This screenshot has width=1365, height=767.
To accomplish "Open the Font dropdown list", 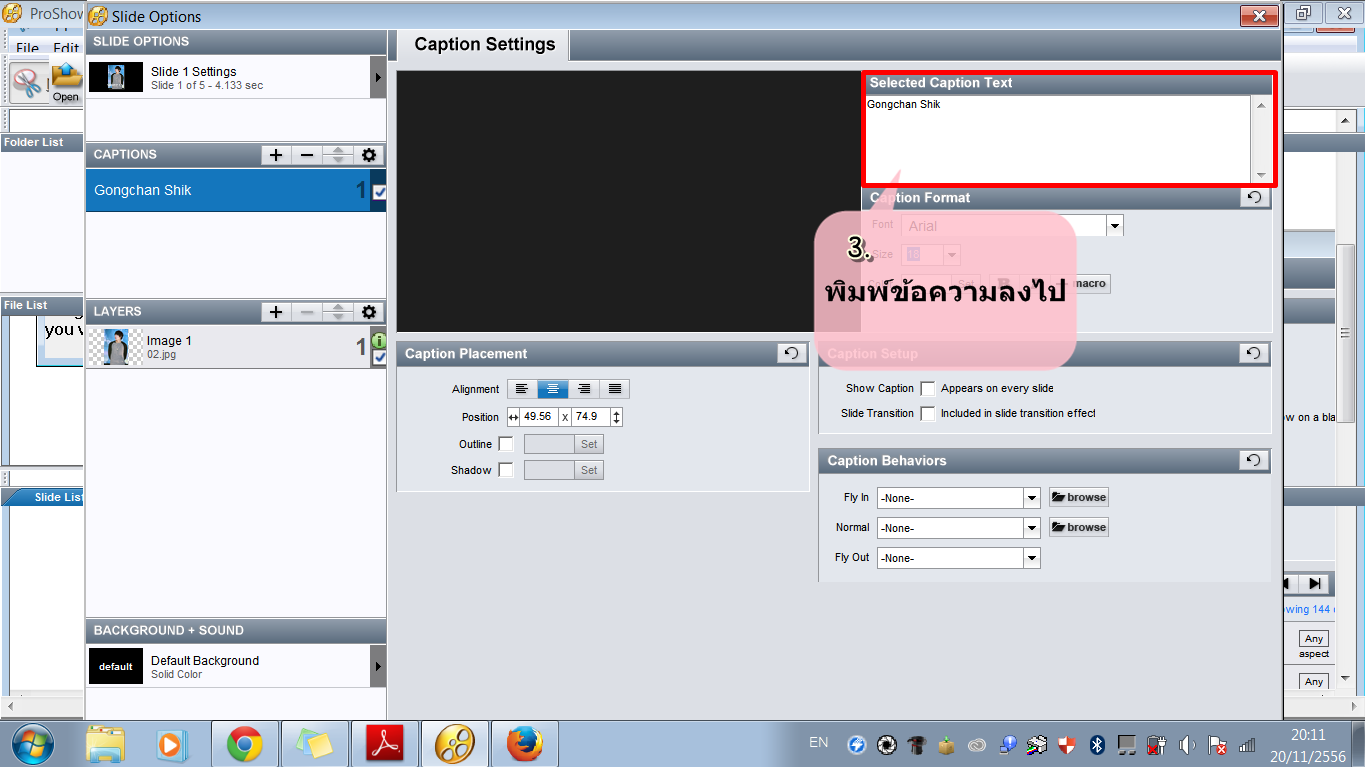I will (x=1115, y=226).
